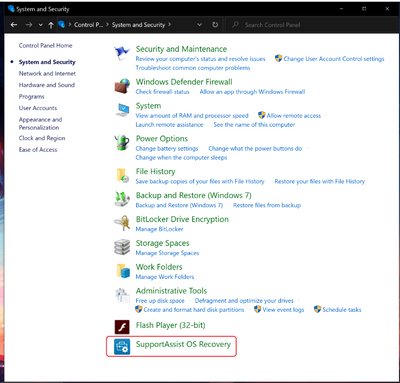Open the System computer monitor icon
400x383 pixels.
coord(122,110)
